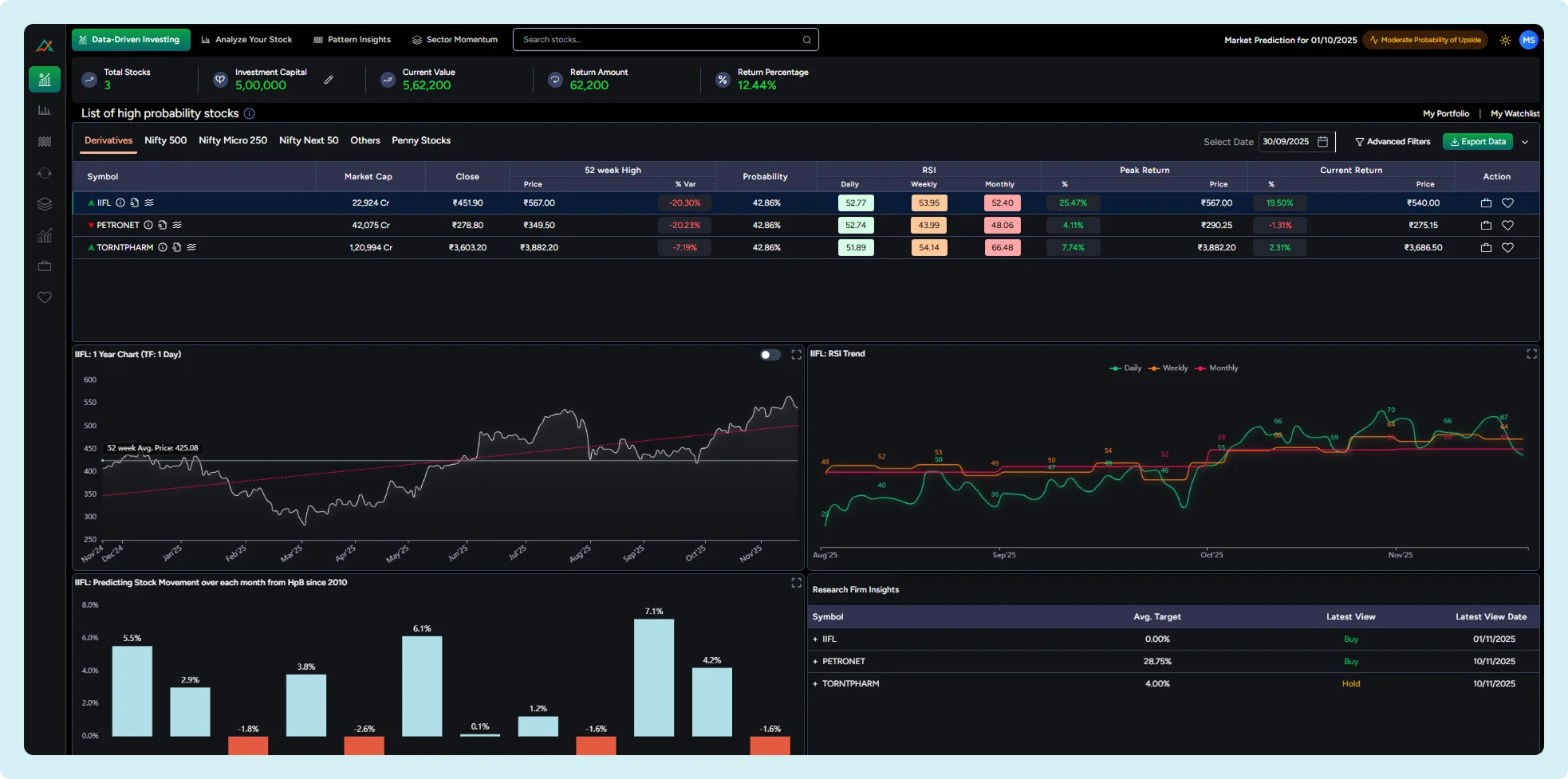Expand TORNTPHARM in Research Firm Insights

coord(814,683)
